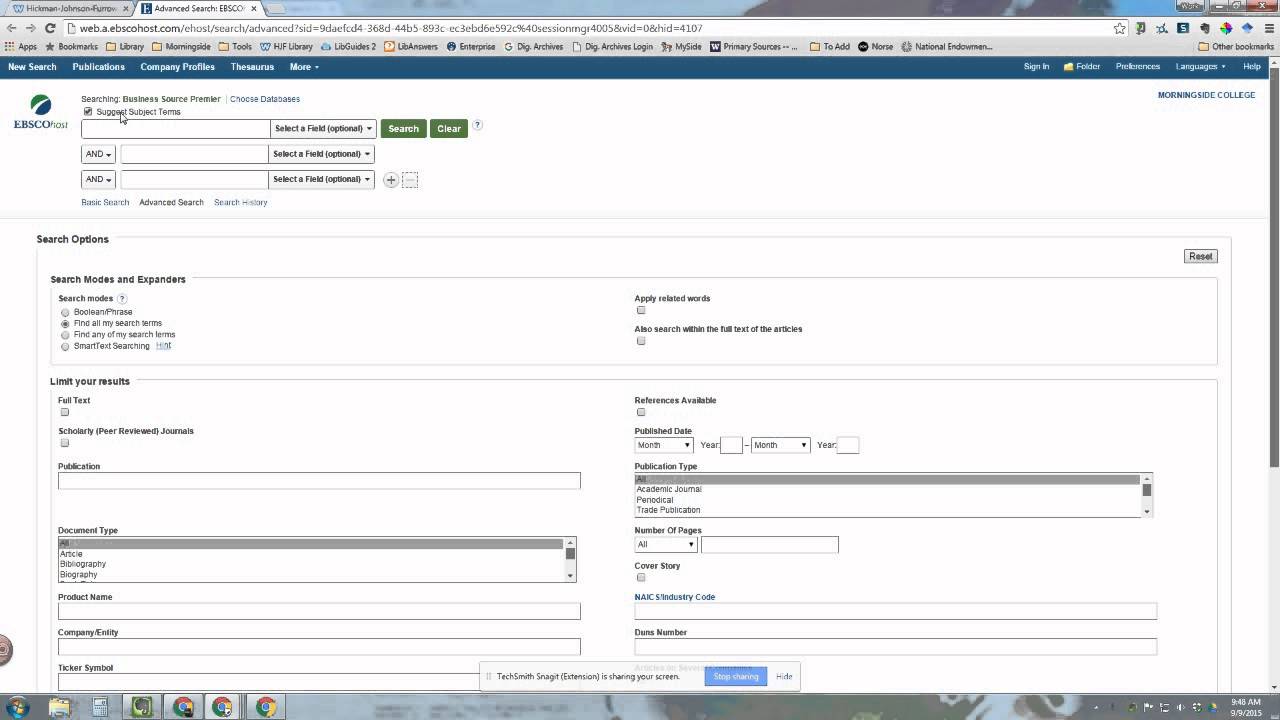The image size is (1280, 720).
Task: Click New Search in the top menu
Action: point(32,67)
